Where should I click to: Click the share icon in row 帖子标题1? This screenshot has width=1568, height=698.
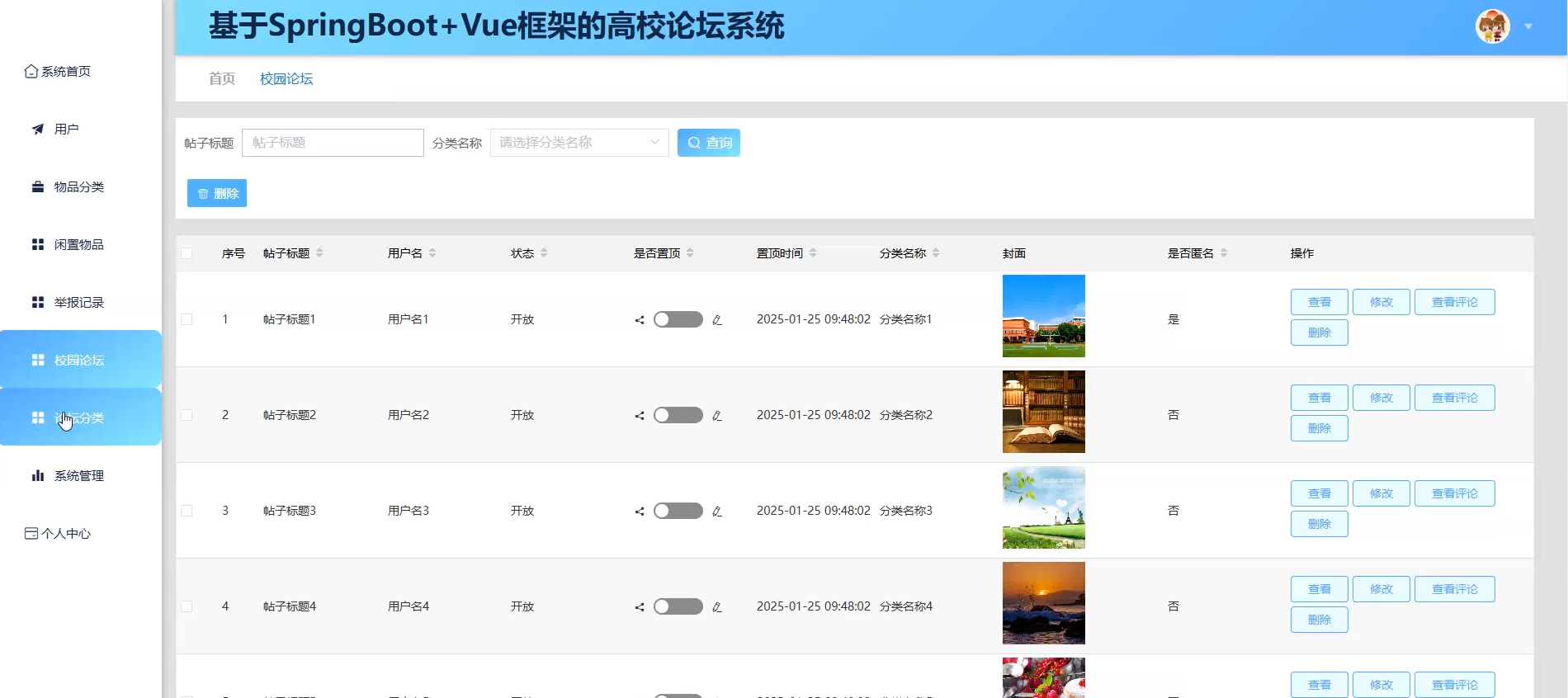click(x=640, y=320)
